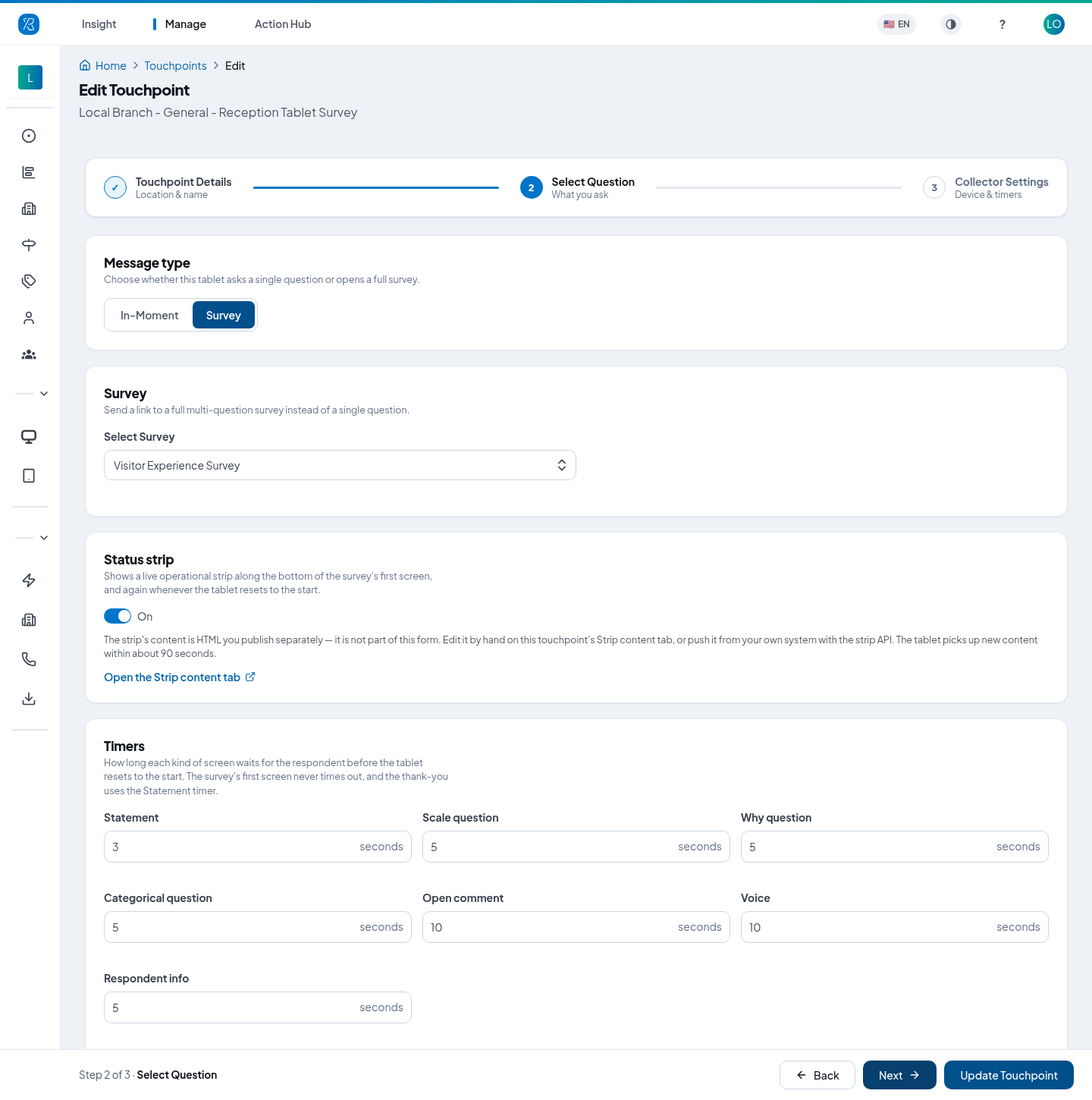Click the app logo icon in header

point(29,24)
